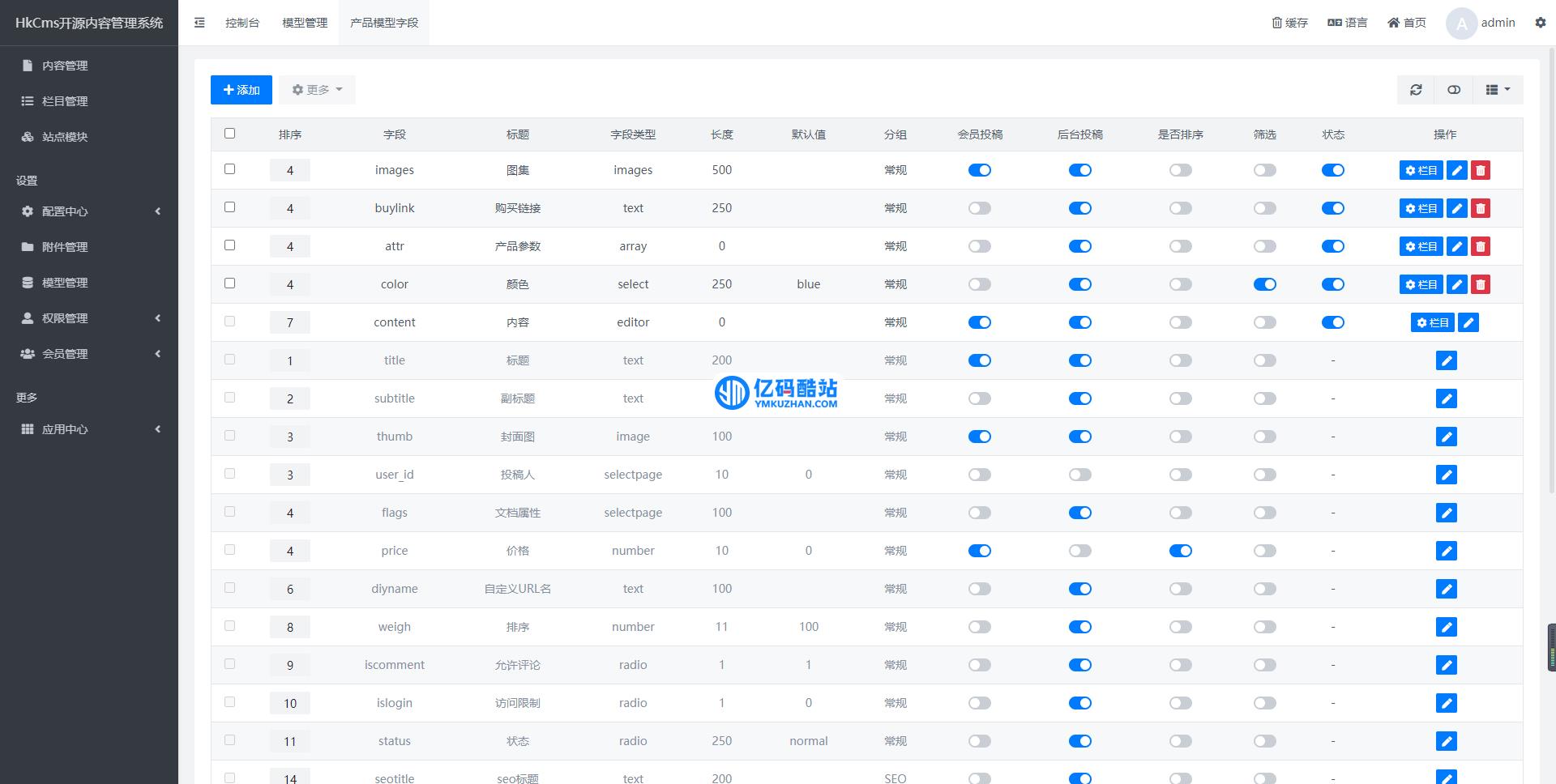Click the 排序 column header

[x=290, y=134]
